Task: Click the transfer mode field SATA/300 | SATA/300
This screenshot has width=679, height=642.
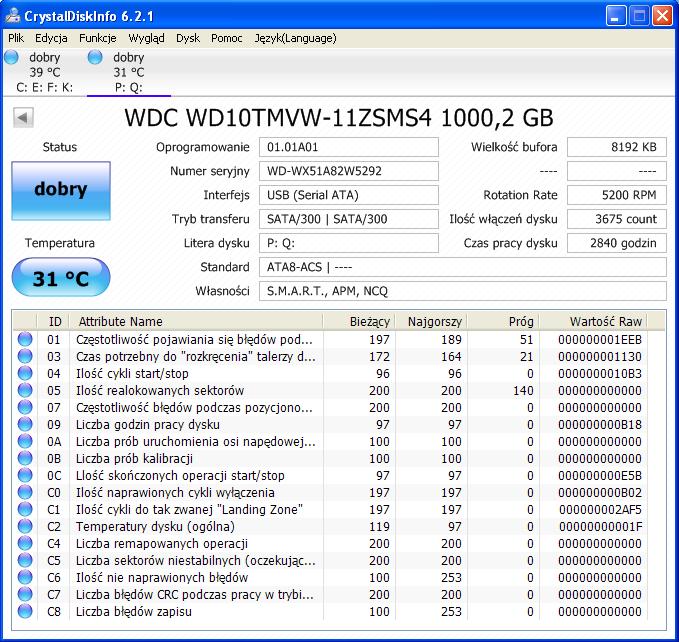Action: tap(349, 219)
